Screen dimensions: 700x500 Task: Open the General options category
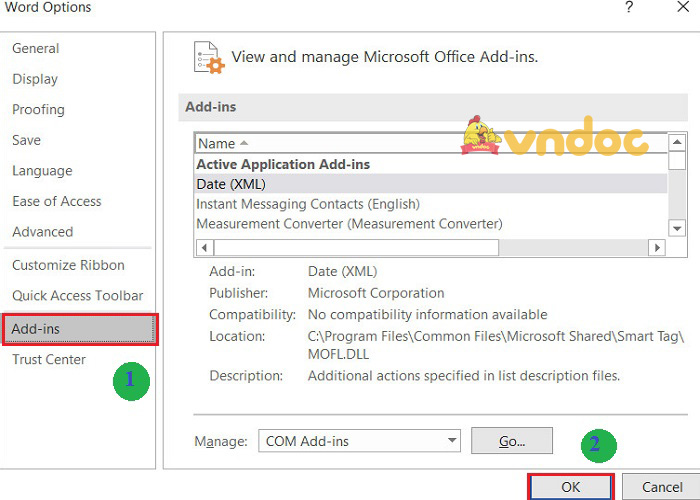point(36,48)
